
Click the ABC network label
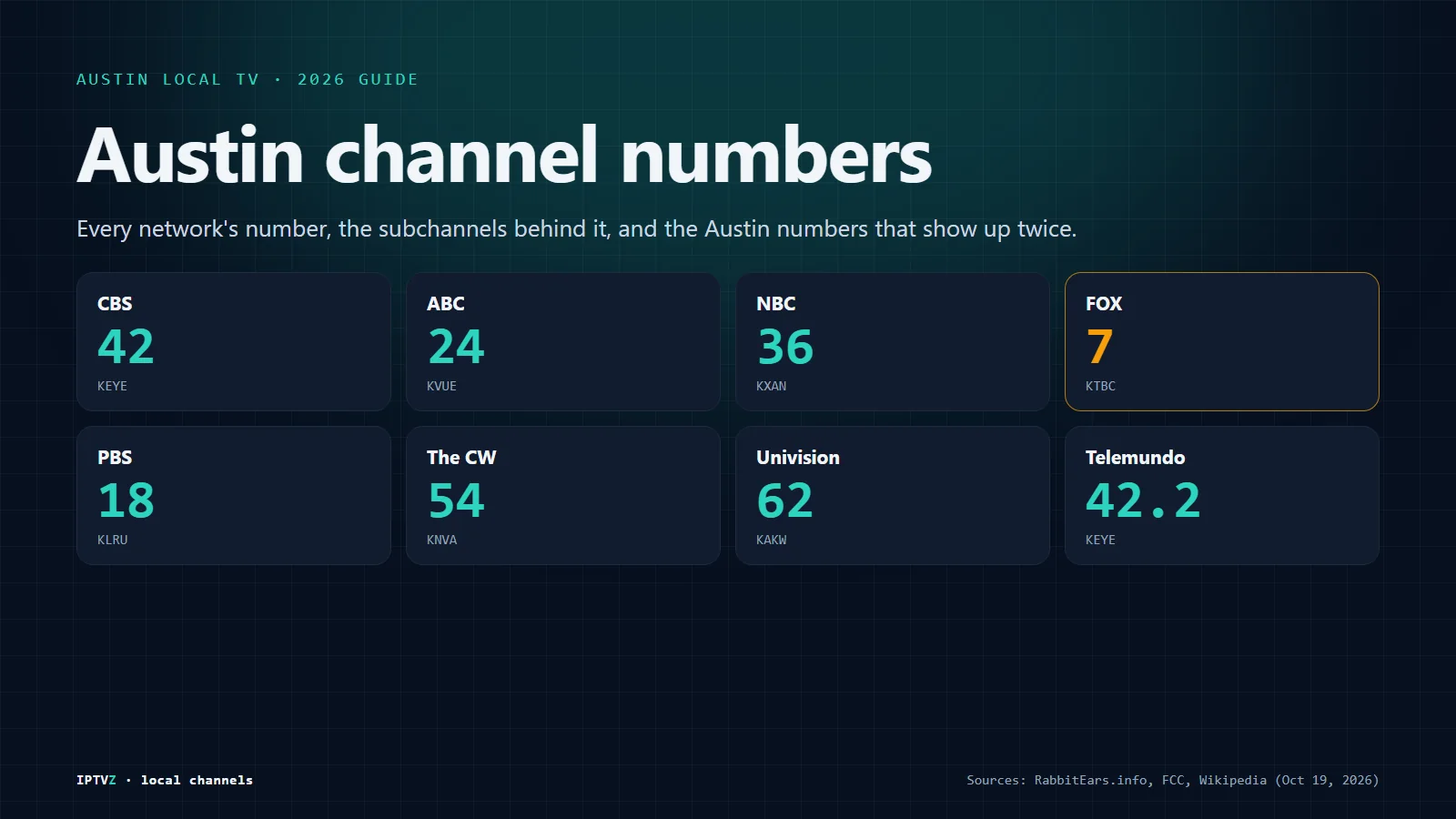[446, 304]
